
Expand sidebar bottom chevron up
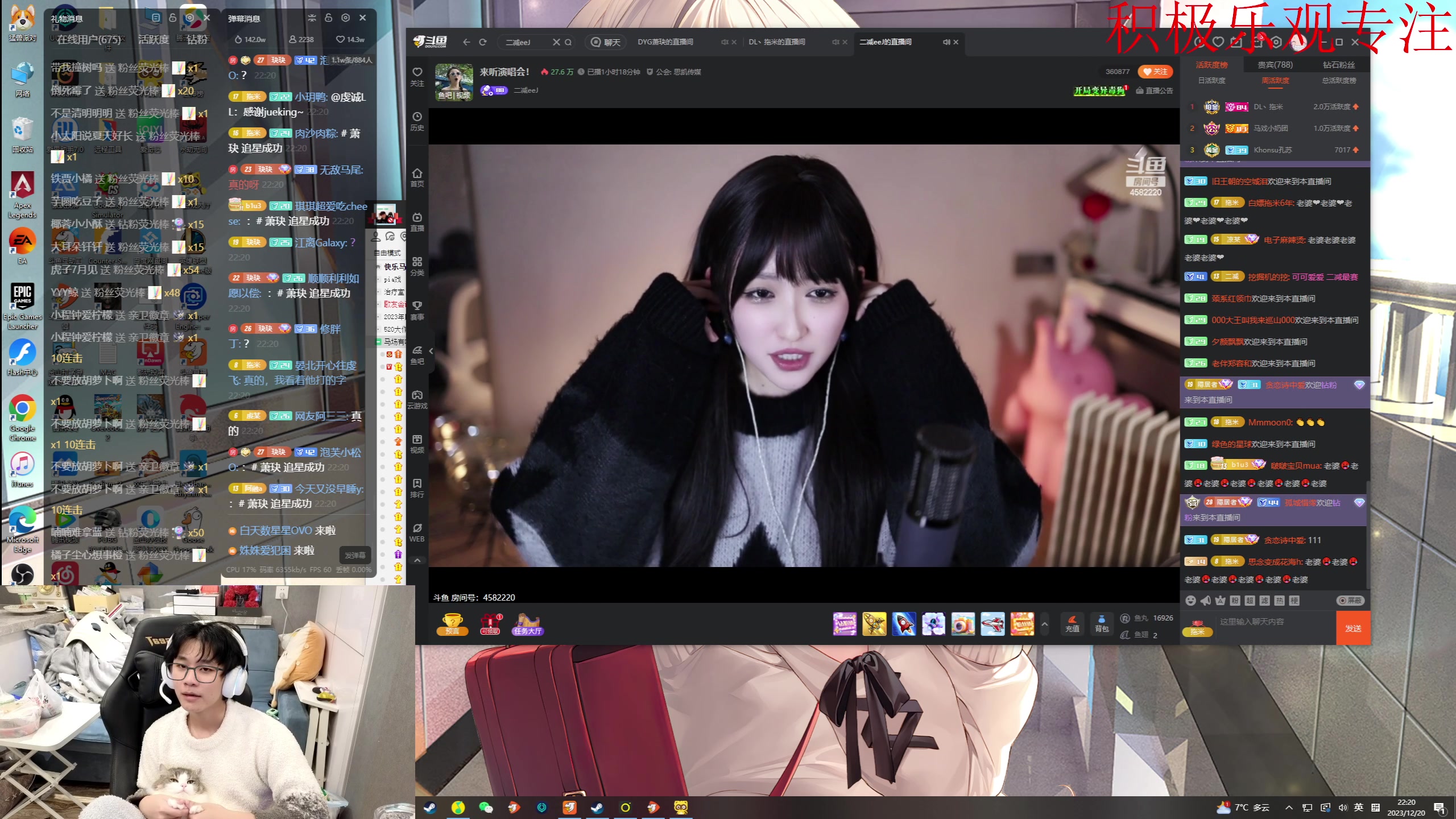[x=417, y=560]
